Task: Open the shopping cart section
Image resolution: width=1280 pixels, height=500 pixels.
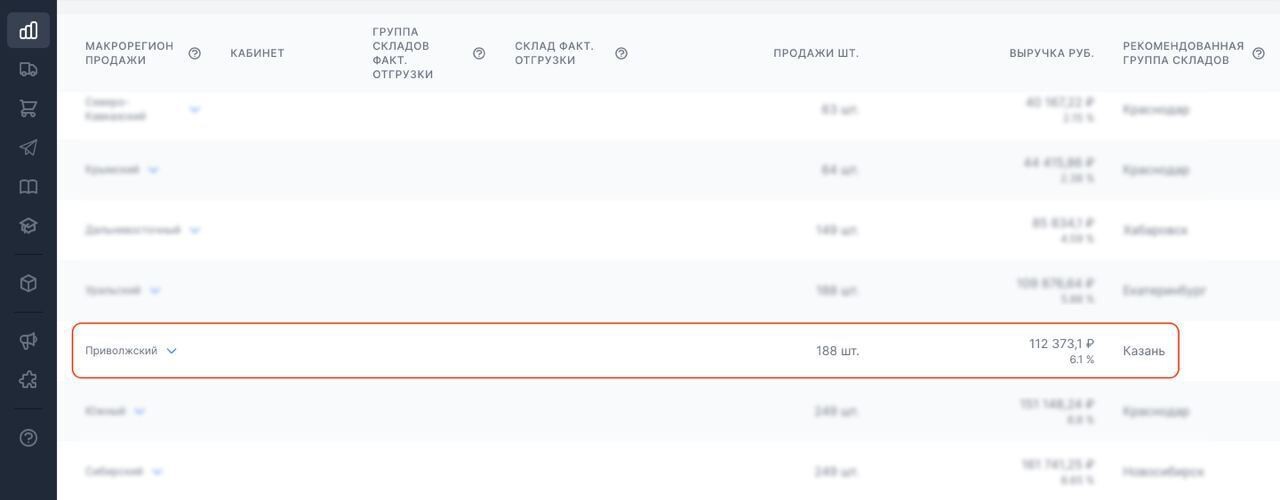Action: tap(28, 108)
